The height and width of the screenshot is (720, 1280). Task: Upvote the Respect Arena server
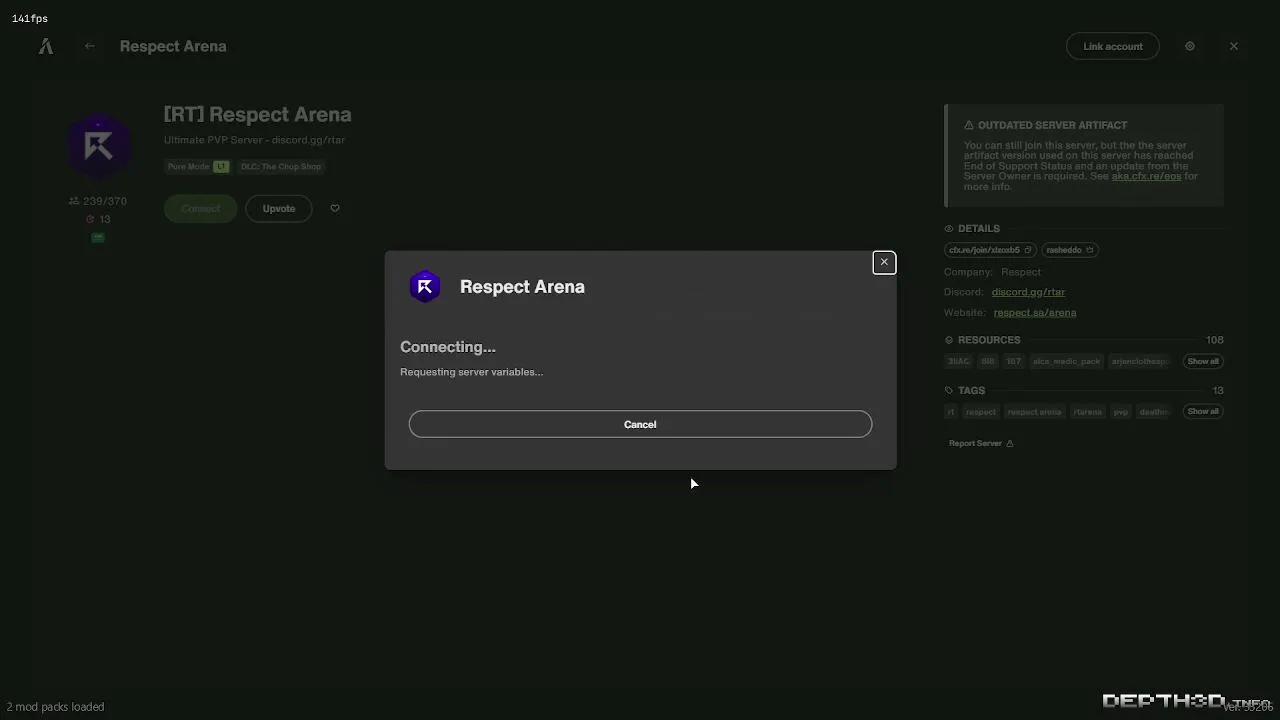coord(278,209)
